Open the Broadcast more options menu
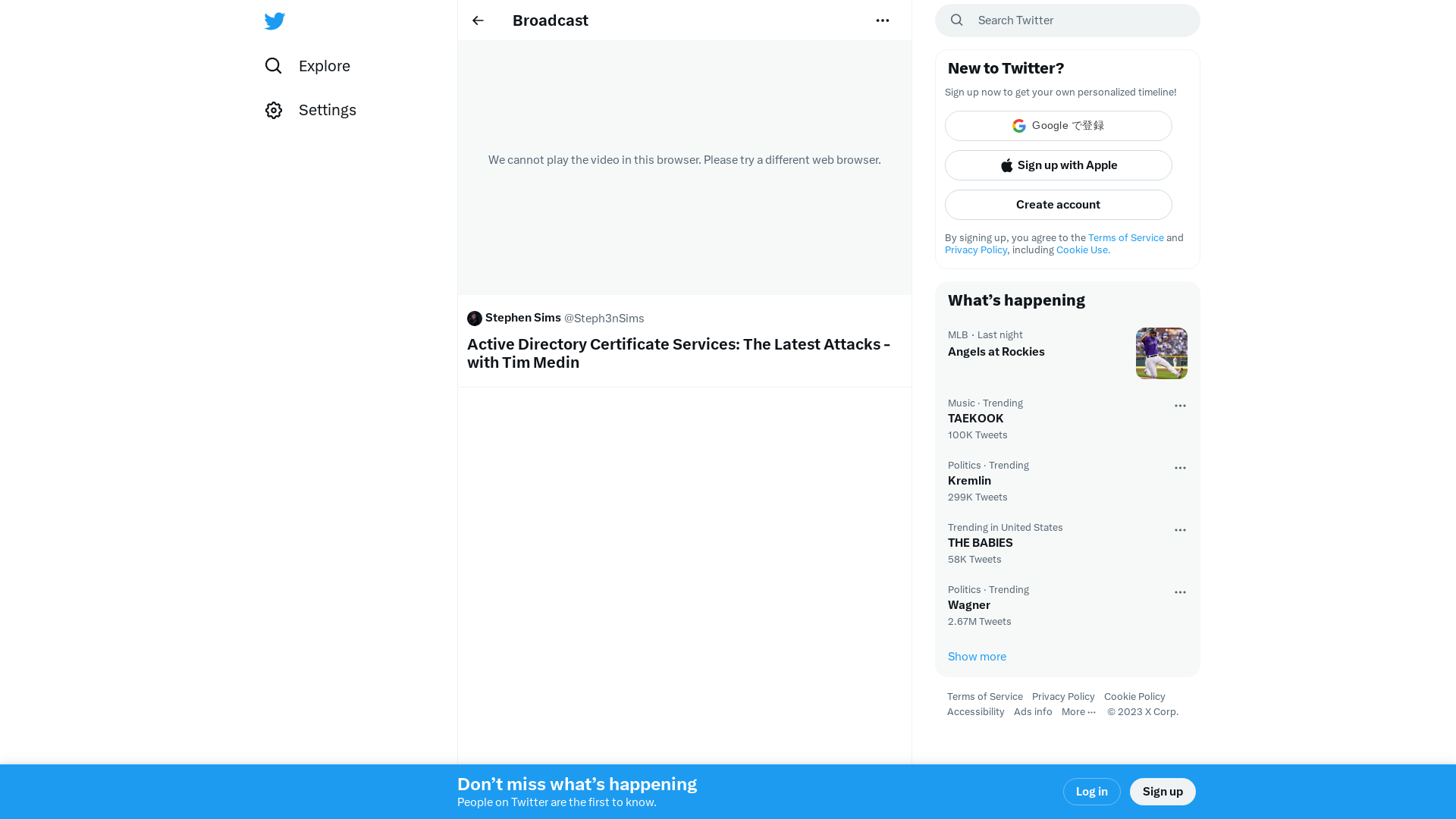The width and height of the screenshot is (1456, 819). coord(883,20)
